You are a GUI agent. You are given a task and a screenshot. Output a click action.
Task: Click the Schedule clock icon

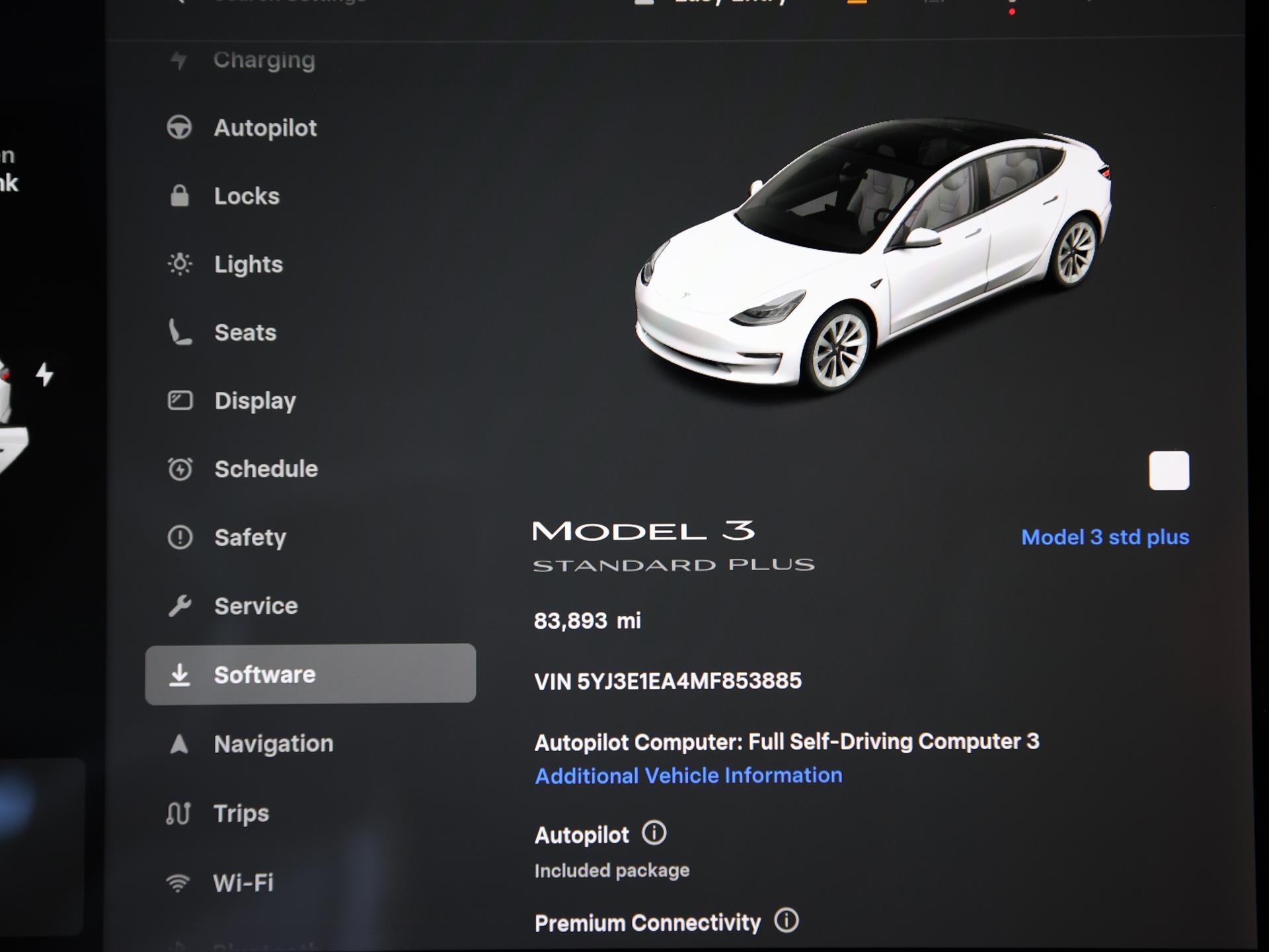pyautogui.click(x=180, y=469)
